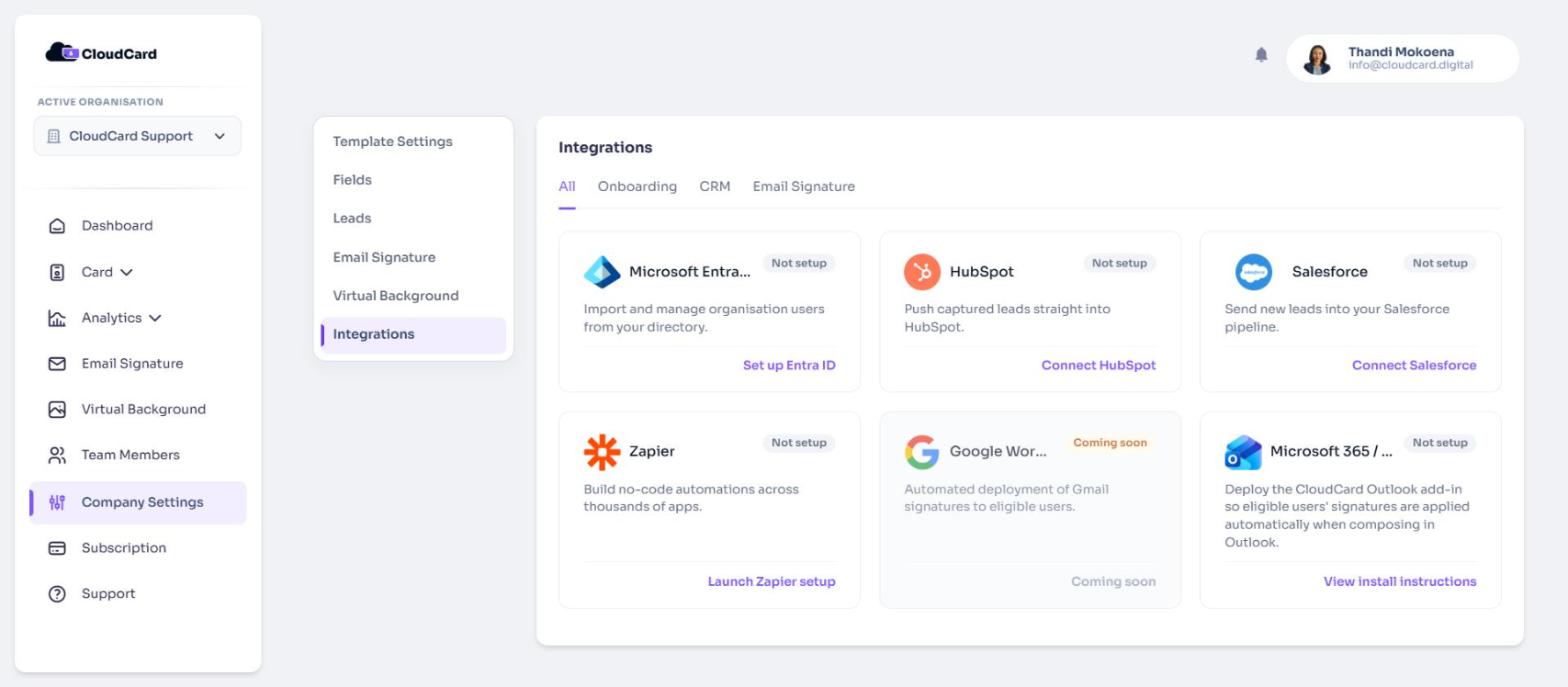Click the Company Settings sliders icon

(x=57, y=502)
